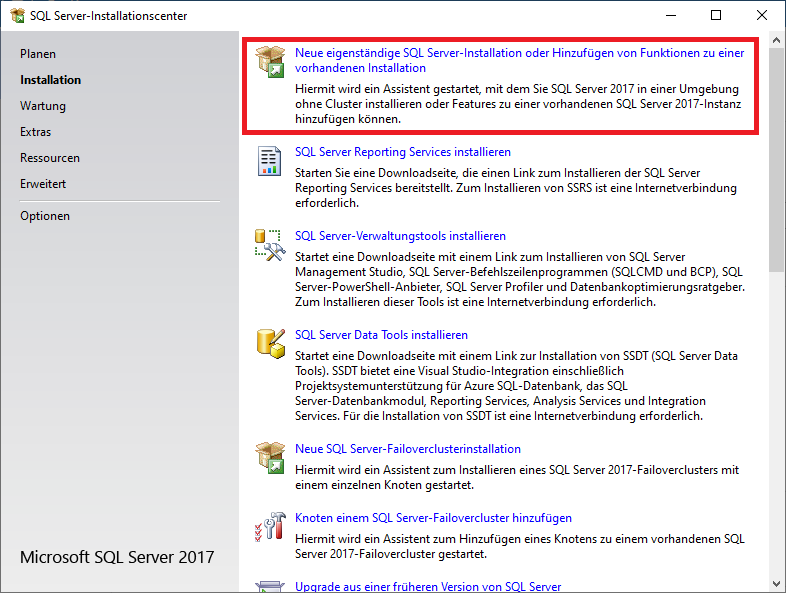Click the Failoverclusterinstallation box icon
The height and width of the screenshot is (593, 786).
click(270, 458)
